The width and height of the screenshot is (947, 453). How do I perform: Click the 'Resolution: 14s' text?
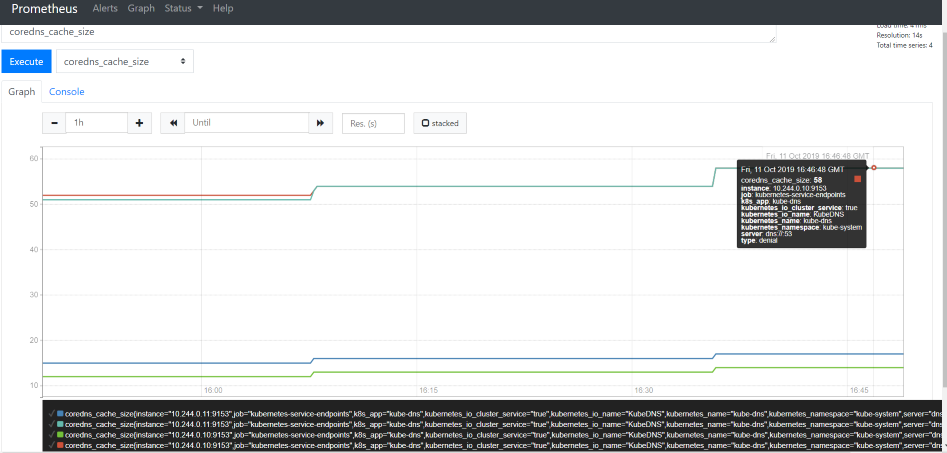900,36
